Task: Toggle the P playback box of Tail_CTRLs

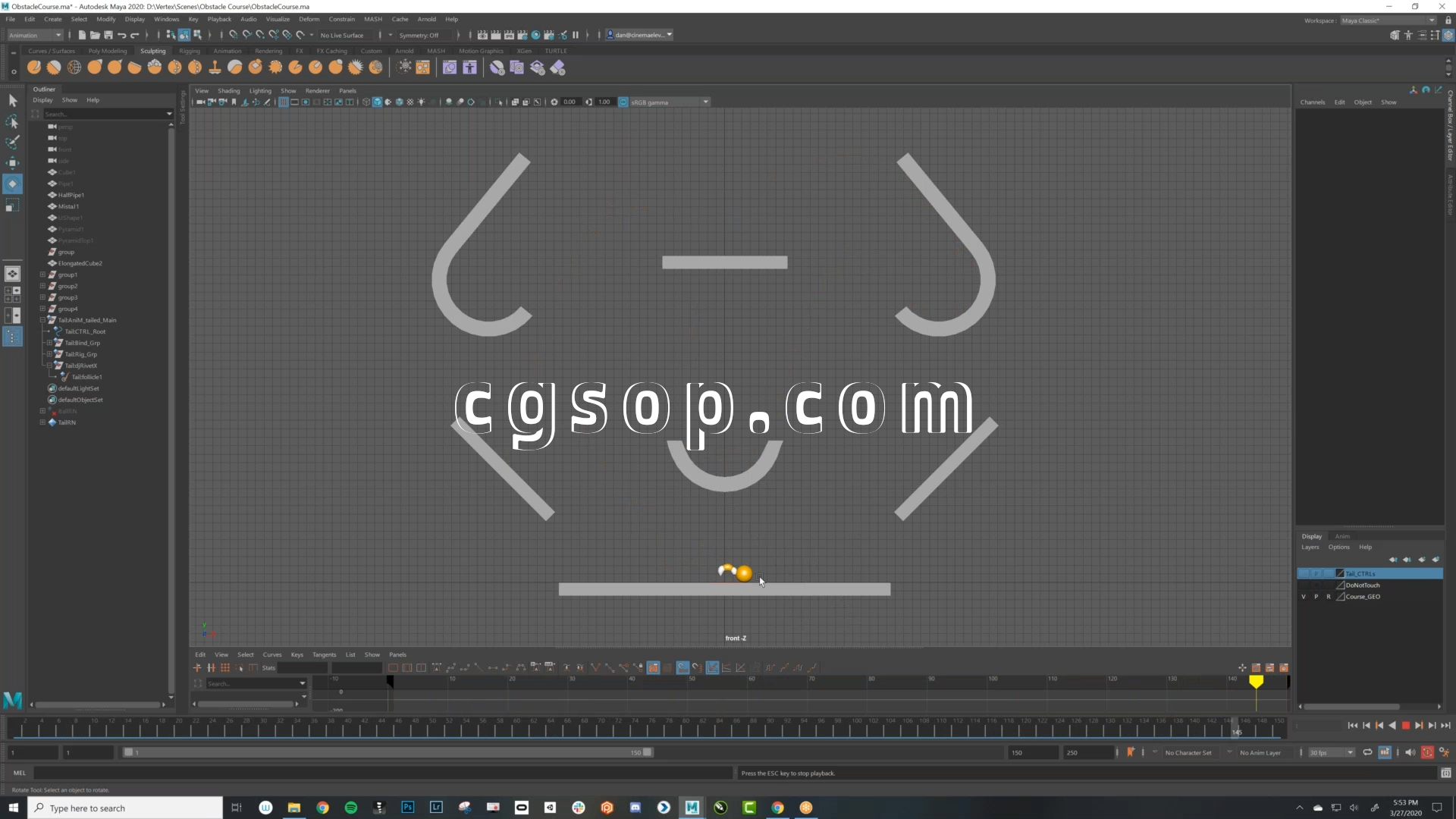Action: click(1316, 574)
